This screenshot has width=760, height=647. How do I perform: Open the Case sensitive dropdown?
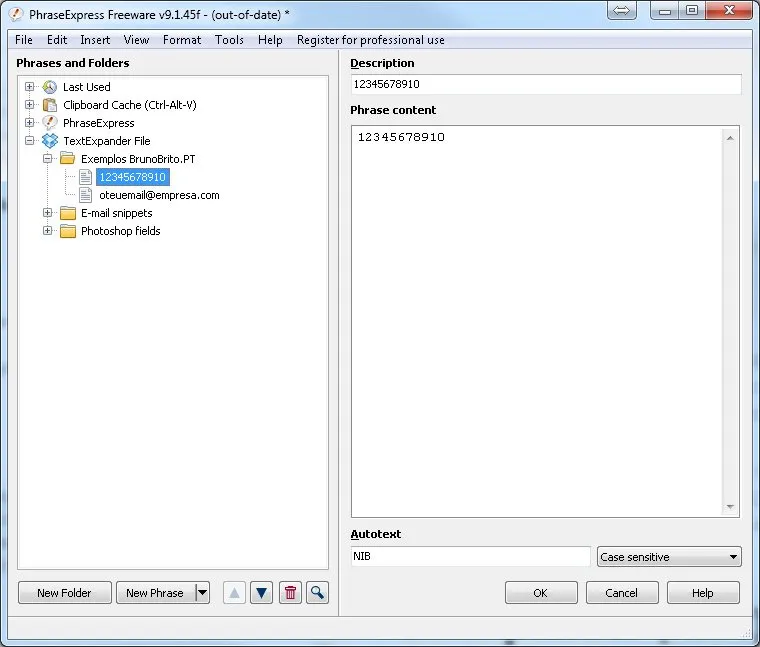(x=669, y=557)
